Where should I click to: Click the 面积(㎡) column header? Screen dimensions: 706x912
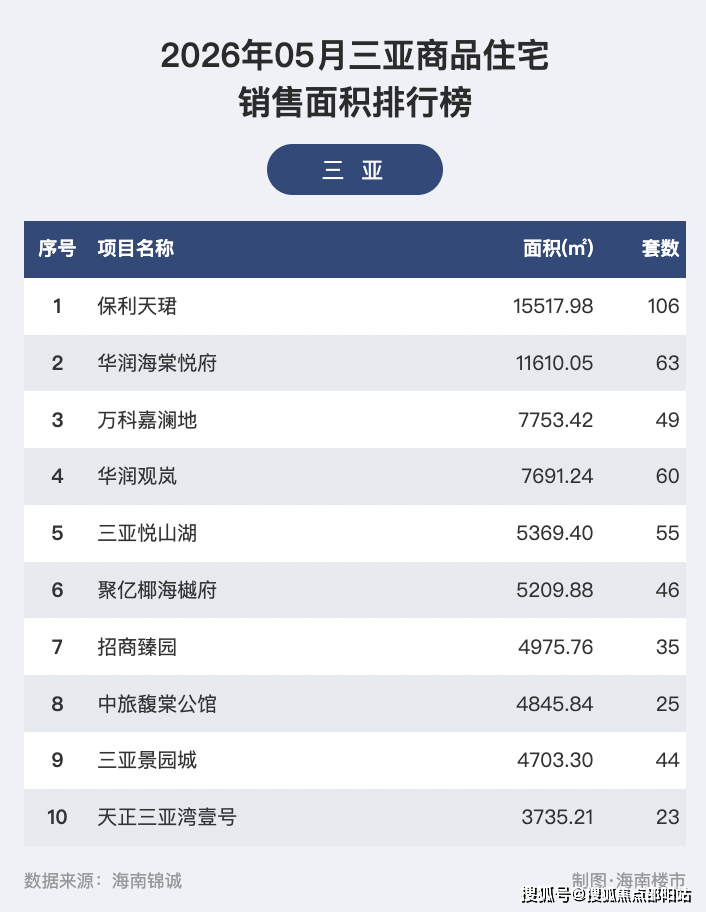(558, 248)
